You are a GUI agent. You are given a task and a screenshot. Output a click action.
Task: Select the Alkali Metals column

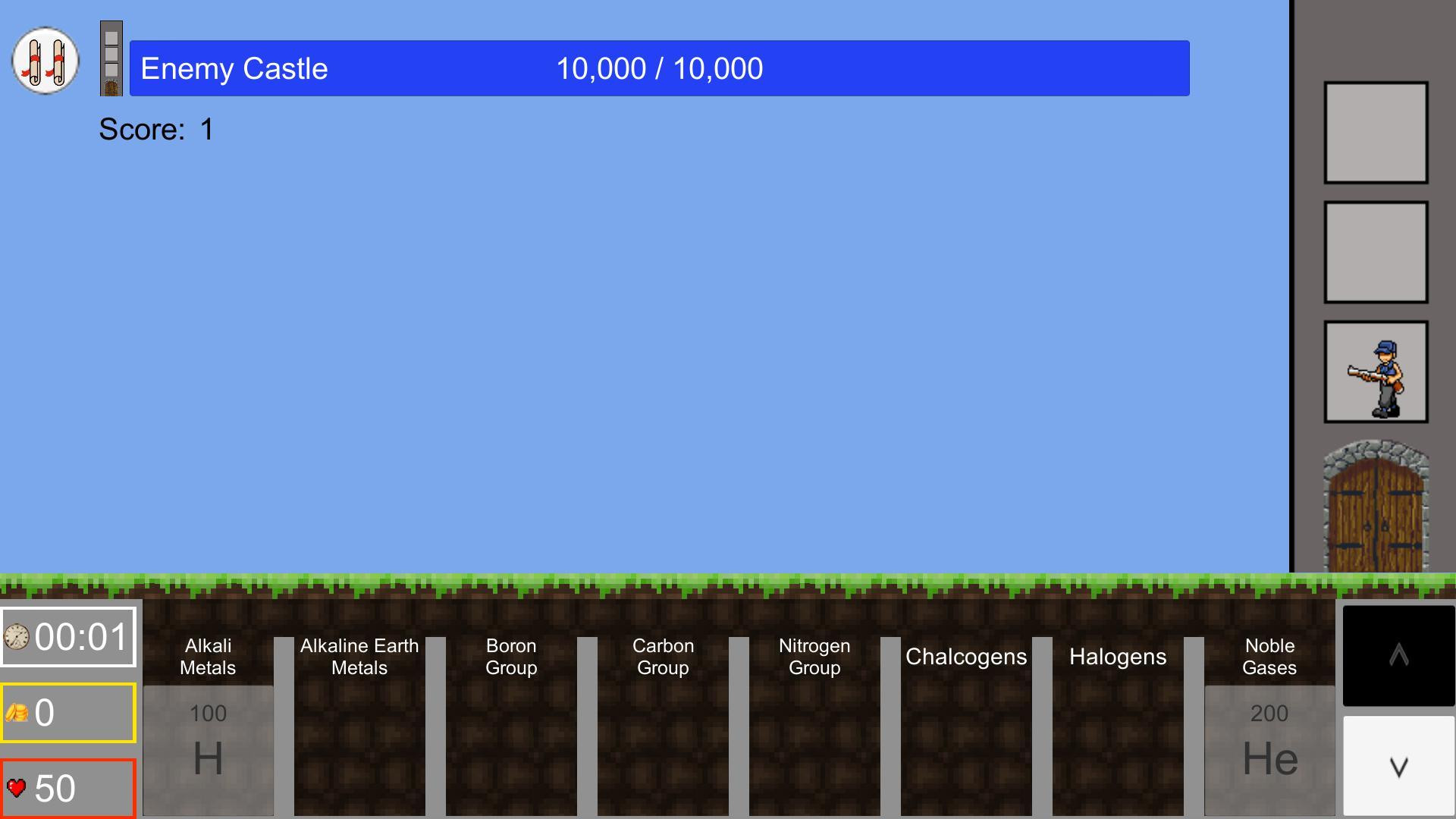click(208, 657)
